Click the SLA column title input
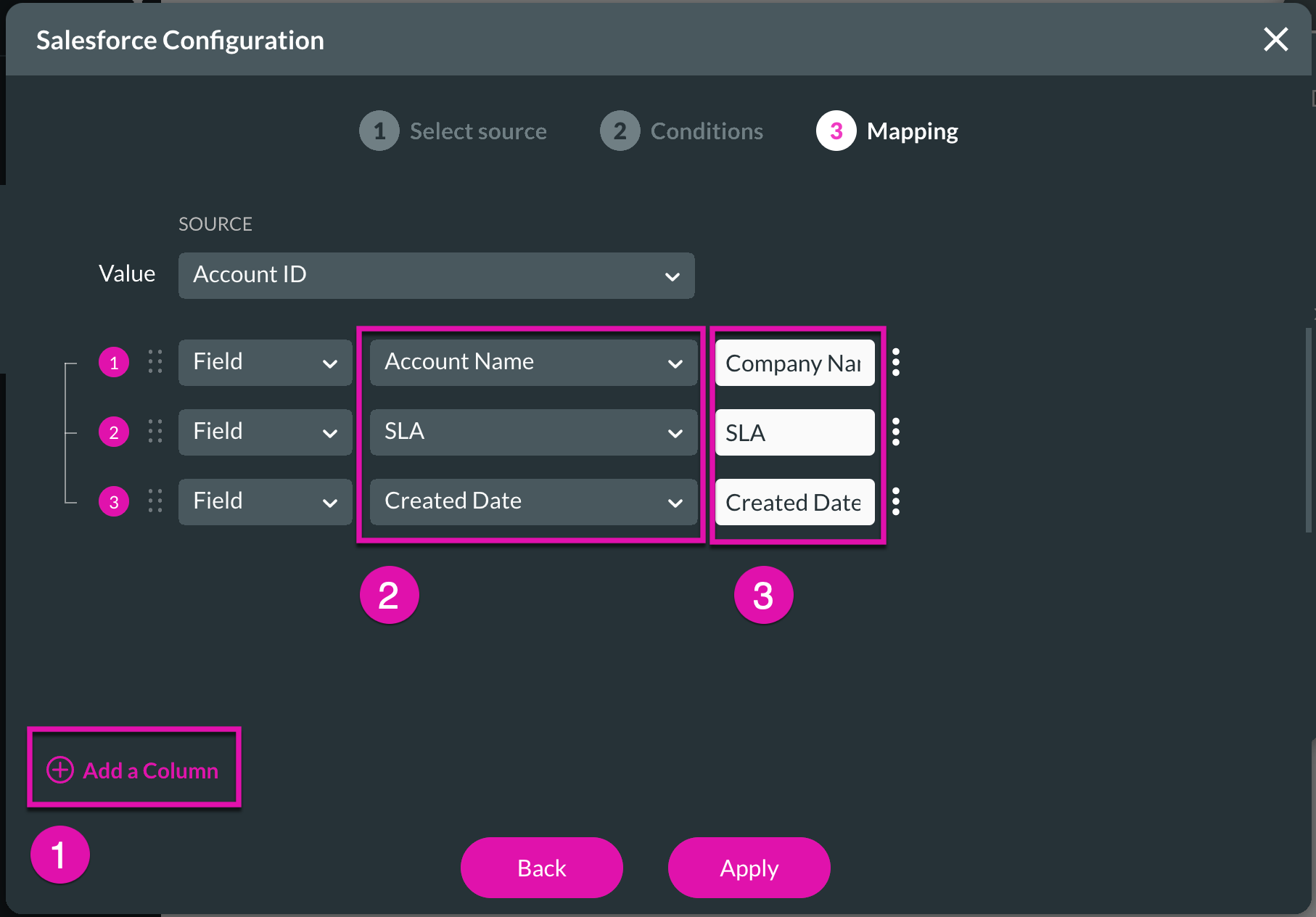The width and height of the screenshot is (1316, 917). [x=795, y=432]
